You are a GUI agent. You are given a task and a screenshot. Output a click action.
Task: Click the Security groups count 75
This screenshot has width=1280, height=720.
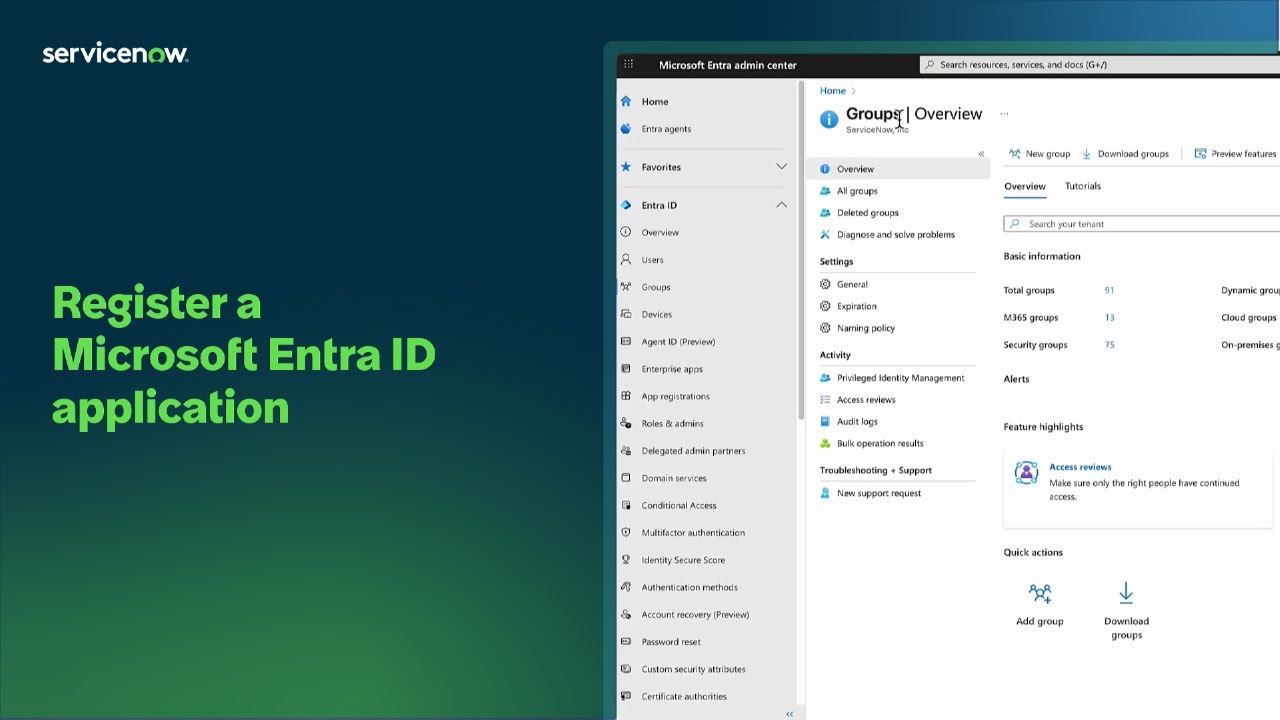[x=1109, y=345]
